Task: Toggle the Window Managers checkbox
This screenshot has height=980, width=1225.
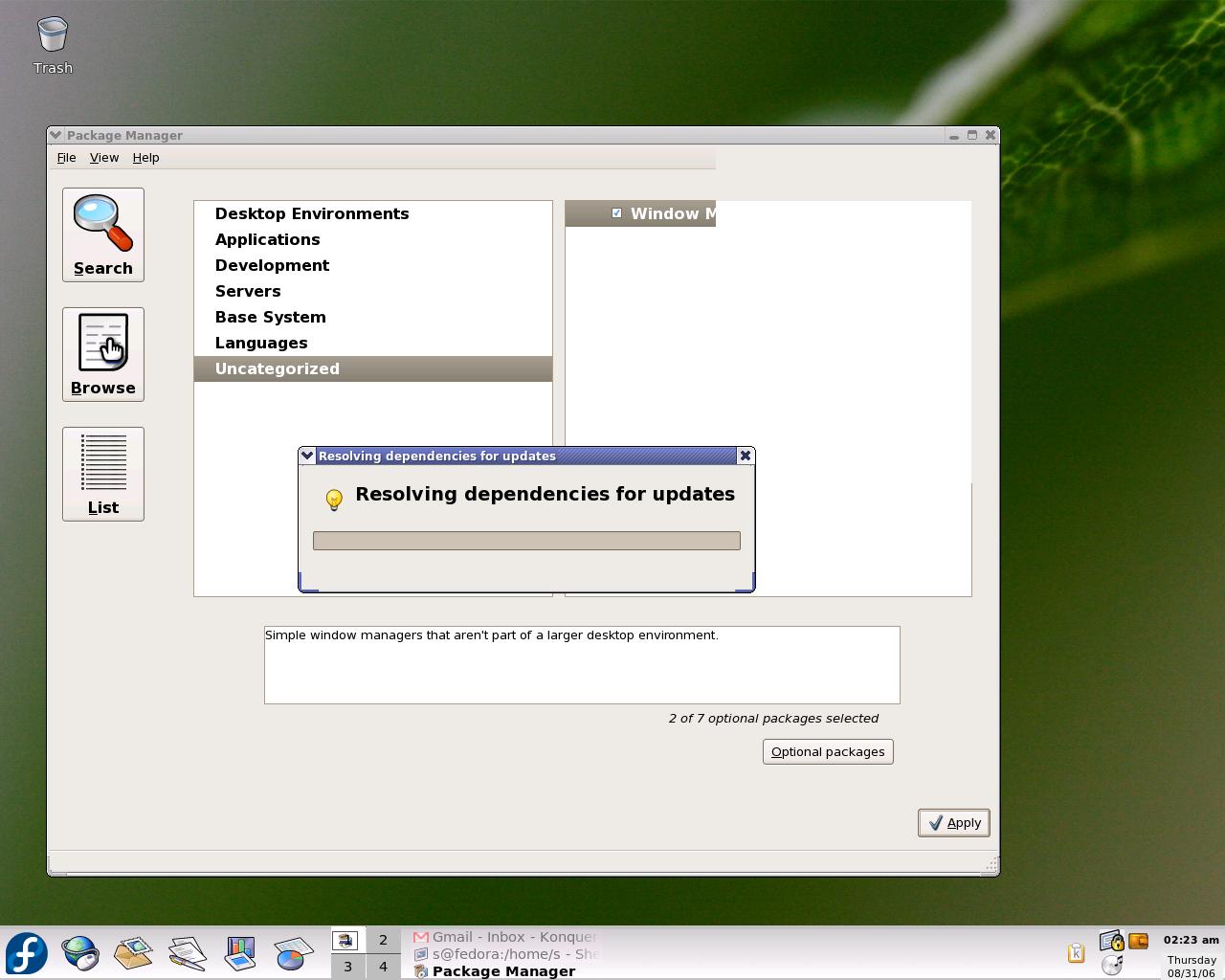Action: (616, 213)
